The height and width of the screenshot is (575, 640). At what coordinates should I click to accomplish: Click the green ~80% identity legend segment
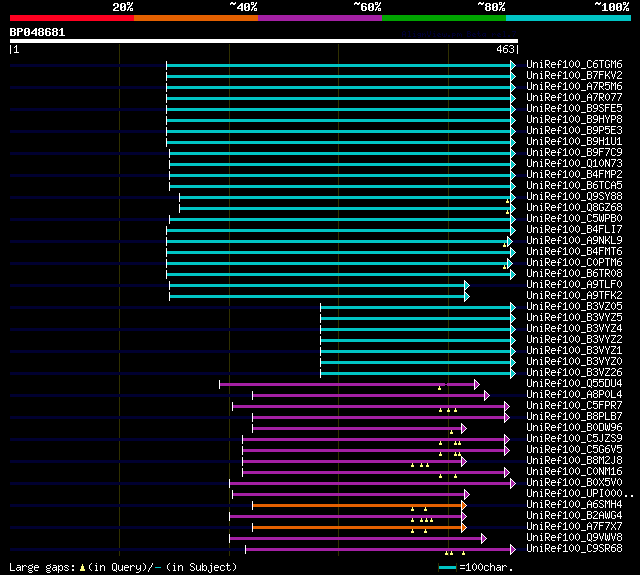click(x=444, y=18)
